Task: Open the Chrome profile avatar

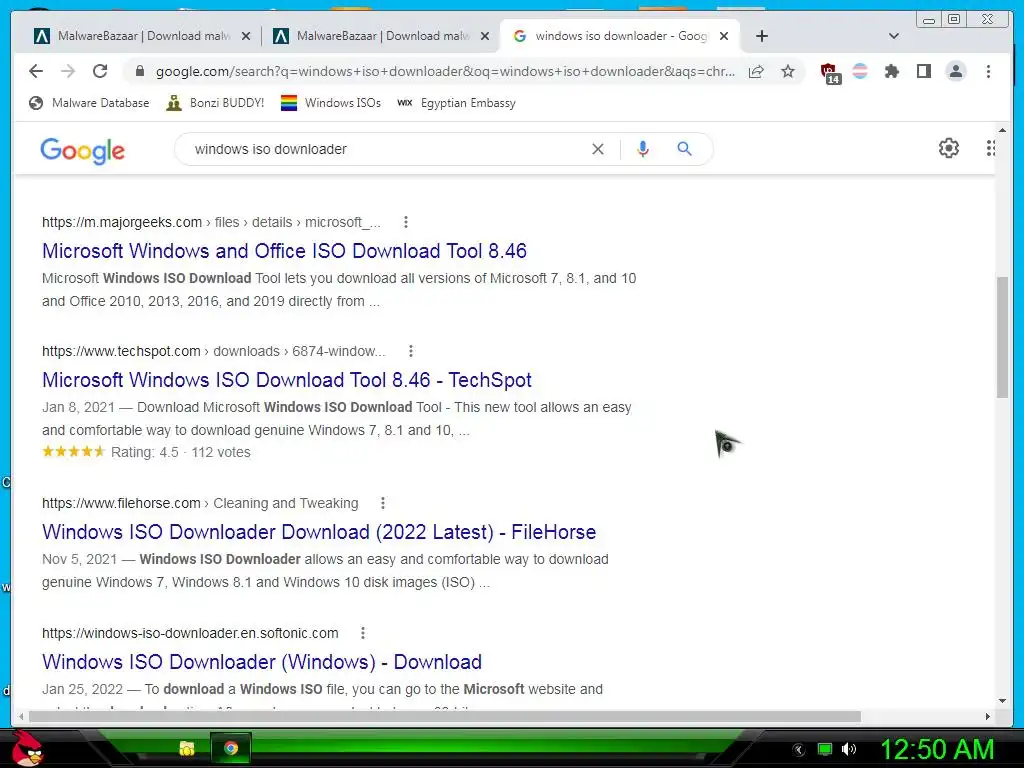Action: pos(955,71)
